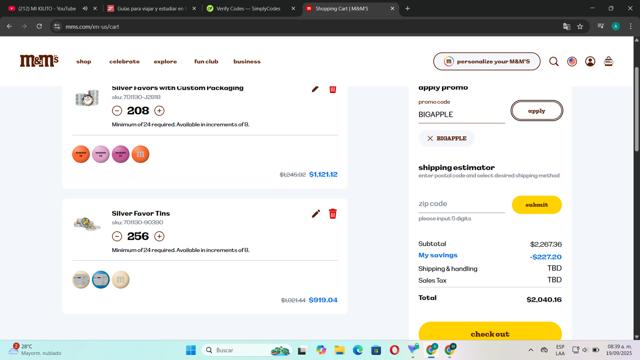
Task: Open Silver Favor Tins product thumbnail
Action: pyautogui.click(x=87, y=224)
